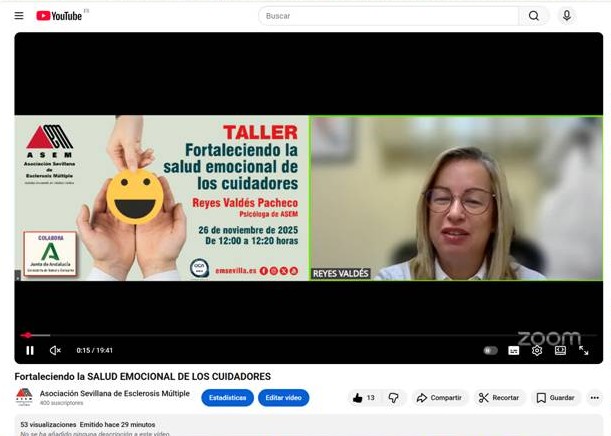Image resolution: width=611 pixels, height=436 pixels.
Task: Open the three-dot more actions menu
Action: tap(594, 398)
